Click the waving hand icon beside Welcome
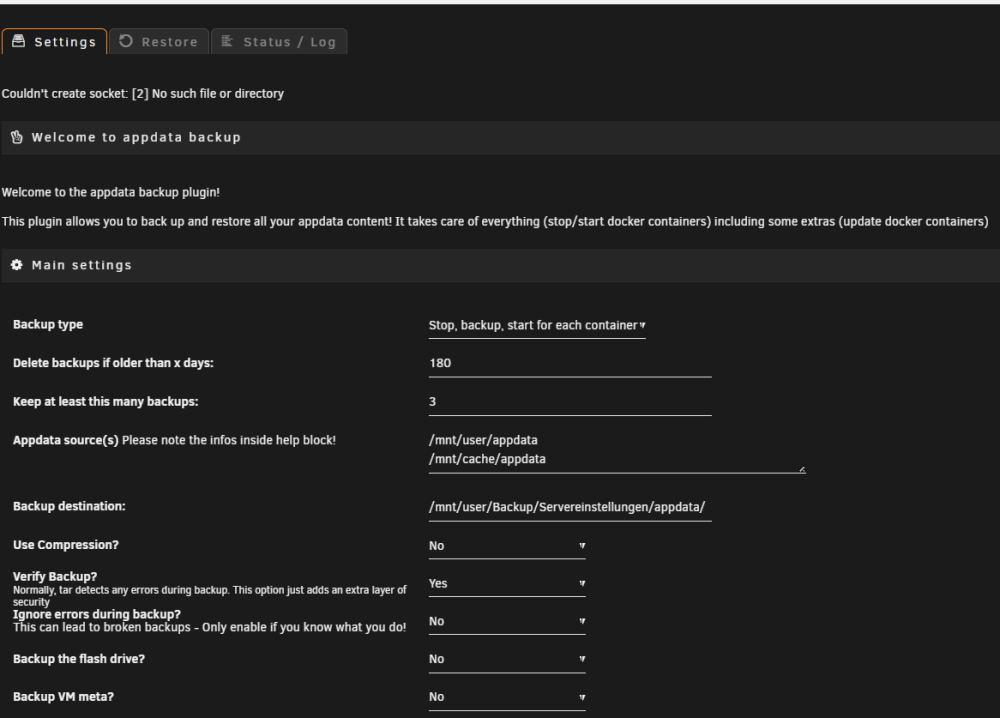Image resolution: width=1000 pixels, height=718 pixels. pyautogui.click(x=17, y=137)
